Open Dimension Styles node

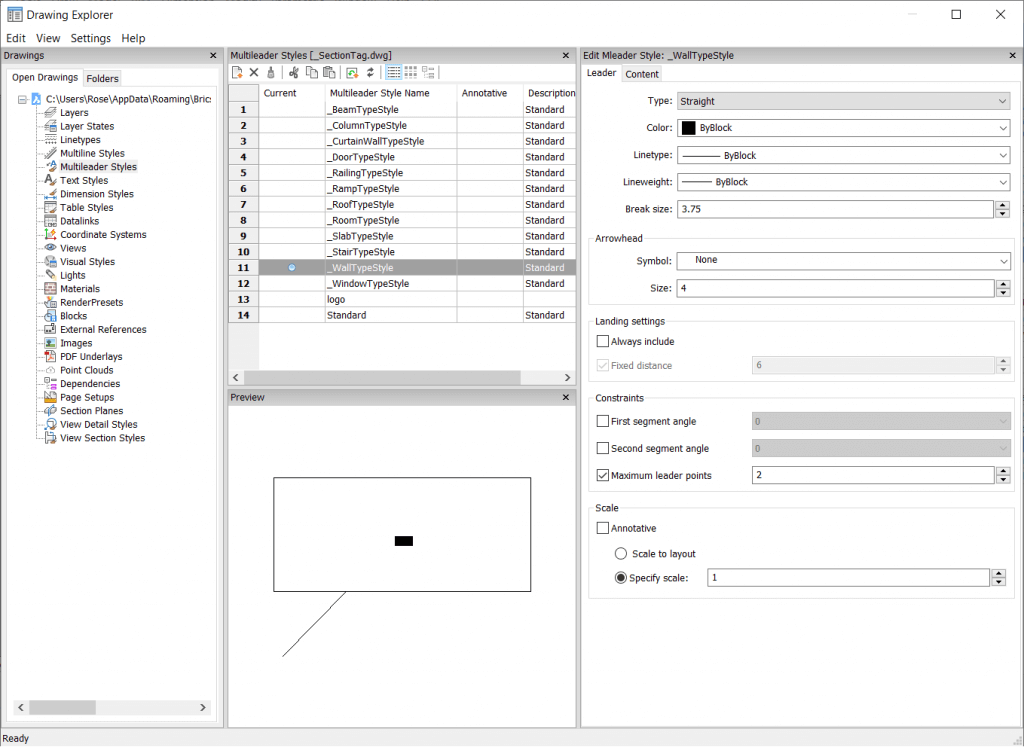(x=97, y=194)
